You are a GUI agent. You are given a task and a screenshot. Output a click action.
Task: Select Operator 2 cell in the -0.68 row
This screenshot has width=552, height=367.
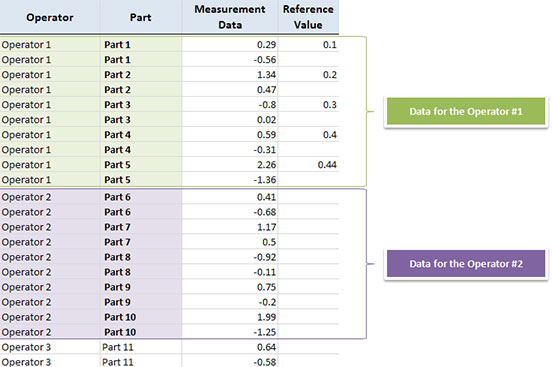tap(50, 212)
